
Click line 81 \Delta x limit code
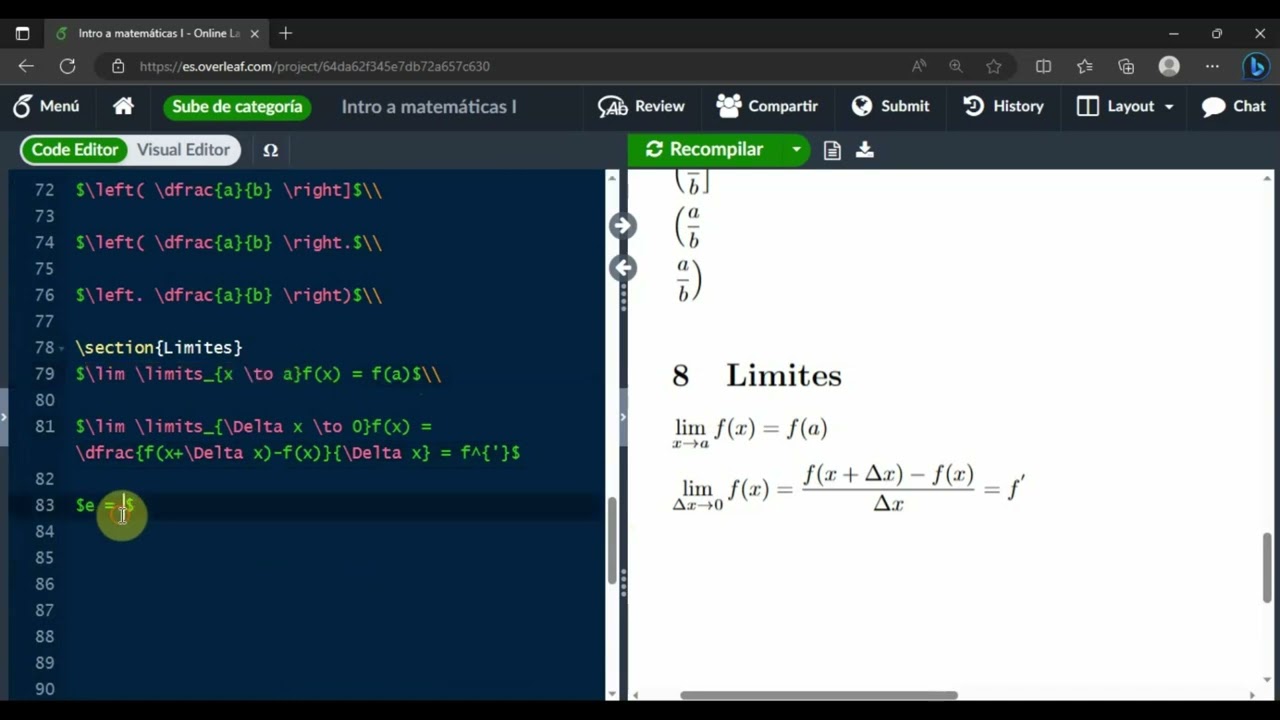coord(297,439)
